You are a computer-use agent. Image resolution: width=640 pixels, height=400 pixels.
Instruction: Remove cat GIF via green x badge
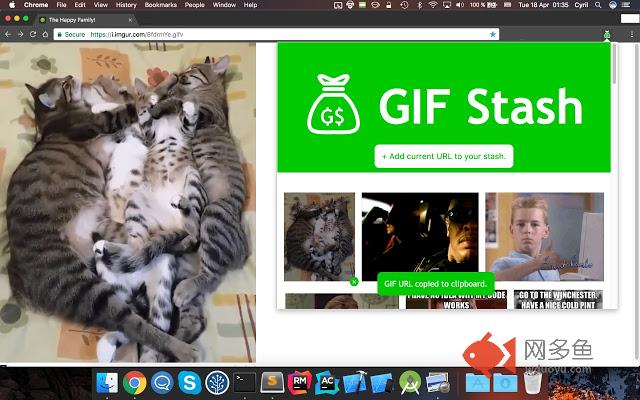click(354, 281)
